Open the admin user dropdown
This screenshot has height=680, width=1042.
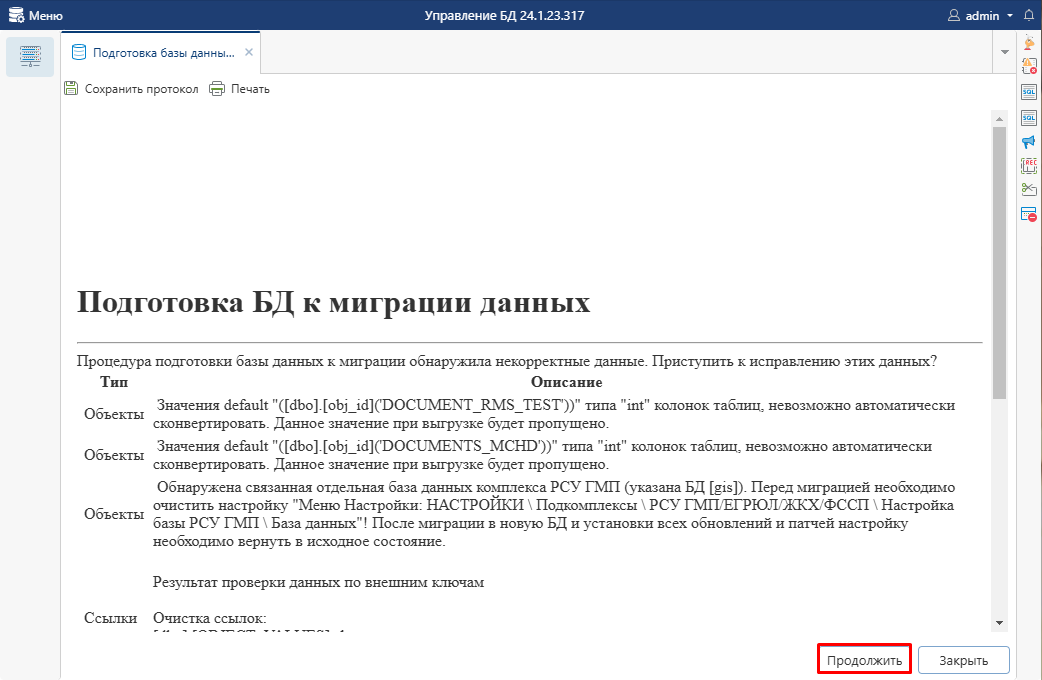click(x=980, y=15)
